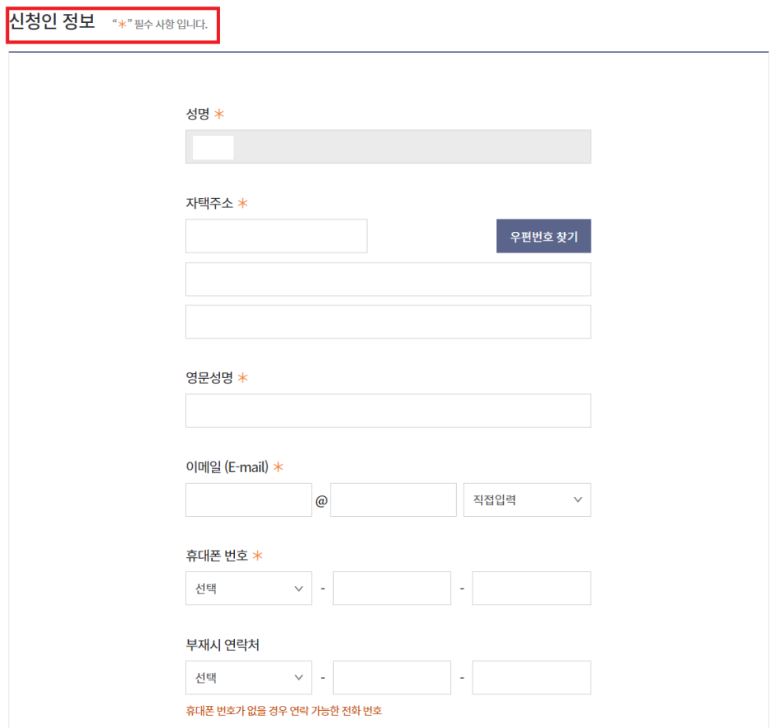Click the email ID field before @
Image resolution: width=783 pixels, height=728 pixels.
(248, 500)
